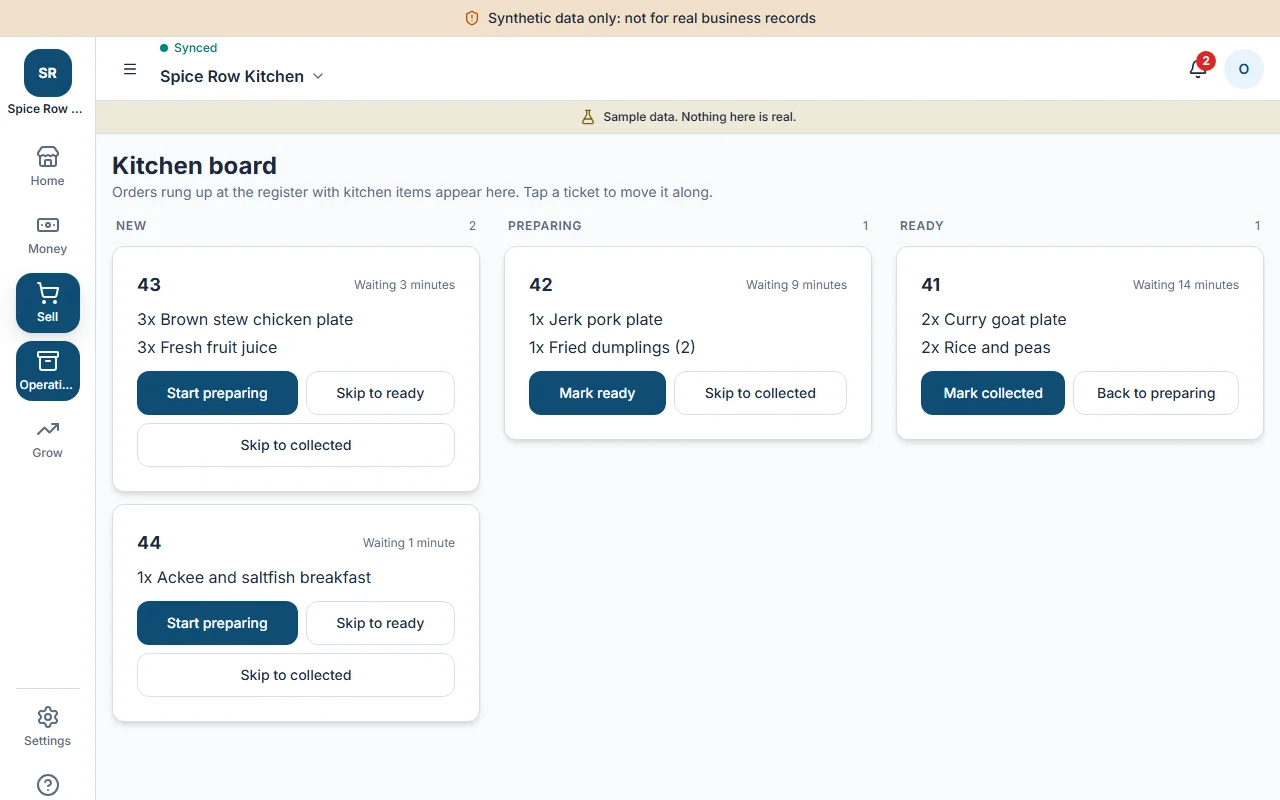Image resolution: width=1280 pixels, height=800 pixels.
Task: Click '3x Fresh fruit juice' item
Action: pyautogui.click(x=207, y=348)
